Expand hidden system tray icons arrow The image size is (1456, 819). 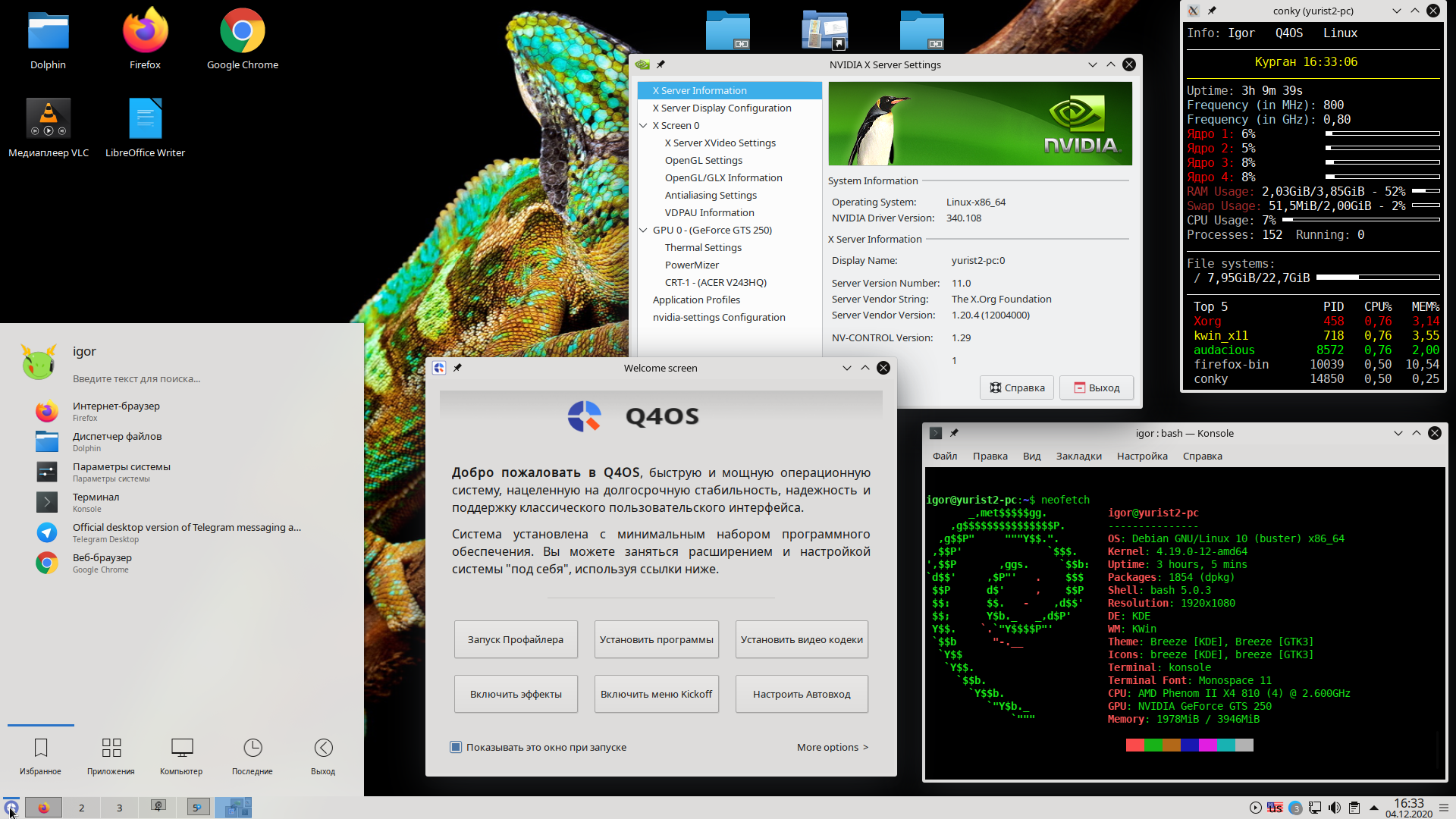point(1373,808)
